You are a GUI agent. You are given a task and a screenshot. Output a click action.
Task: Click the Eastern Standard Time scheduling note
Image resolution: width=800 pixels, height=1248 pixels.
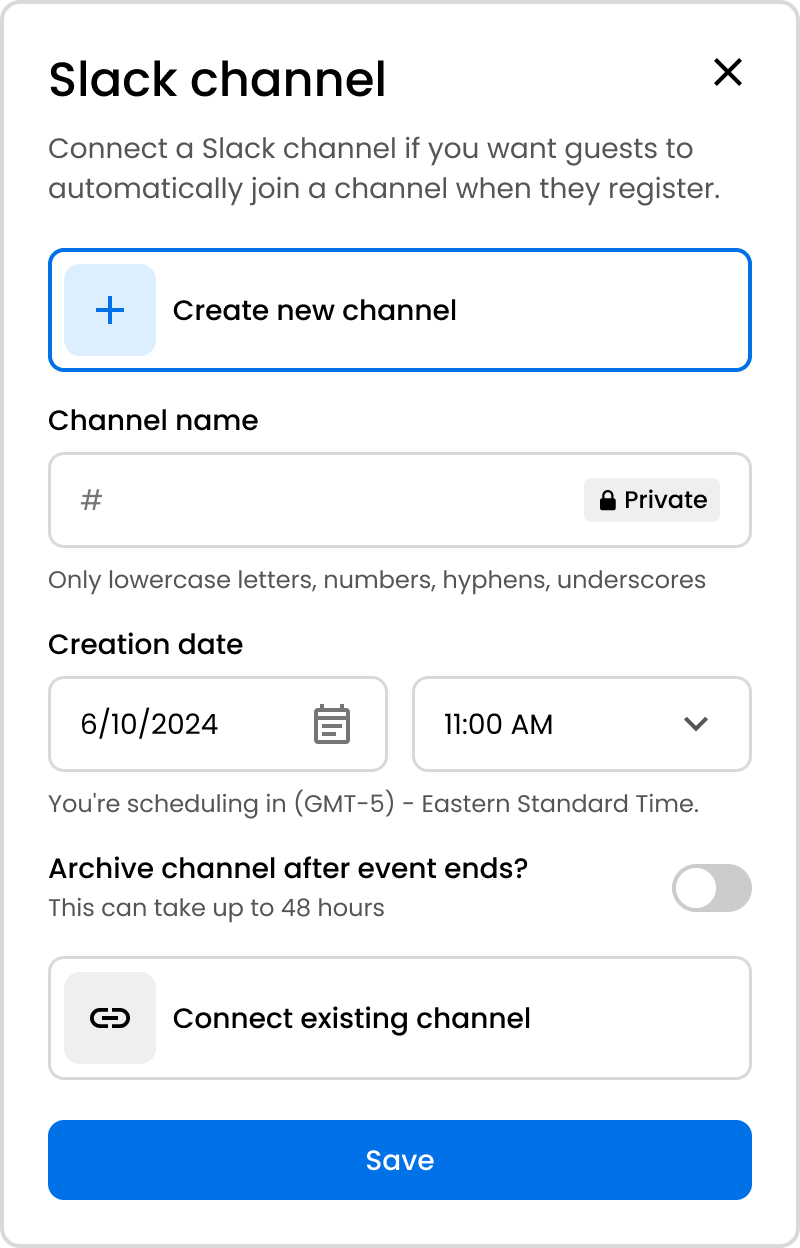click(373, 804)
